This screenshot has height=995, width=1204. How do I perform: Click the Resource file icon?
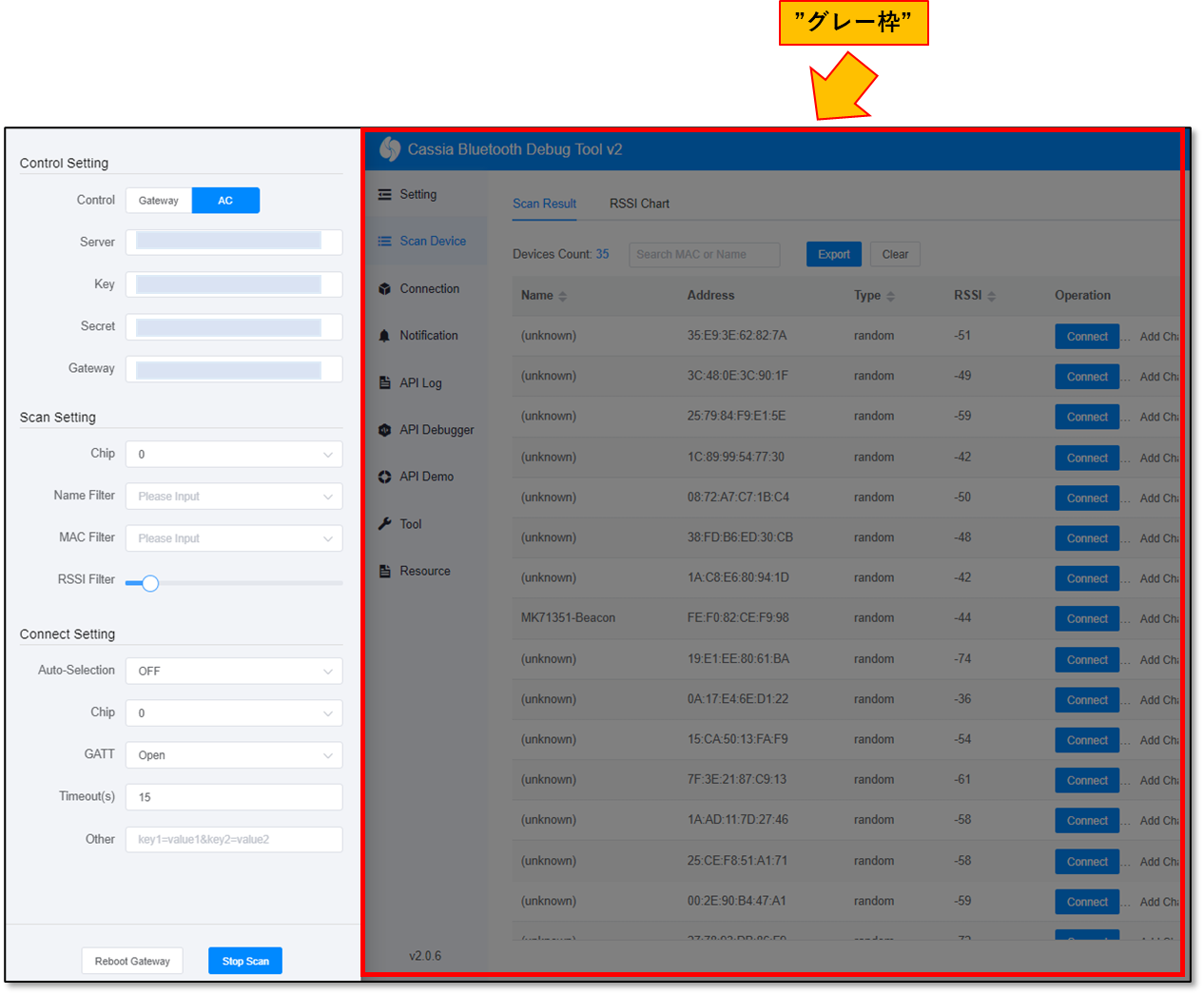click(384, 572)
